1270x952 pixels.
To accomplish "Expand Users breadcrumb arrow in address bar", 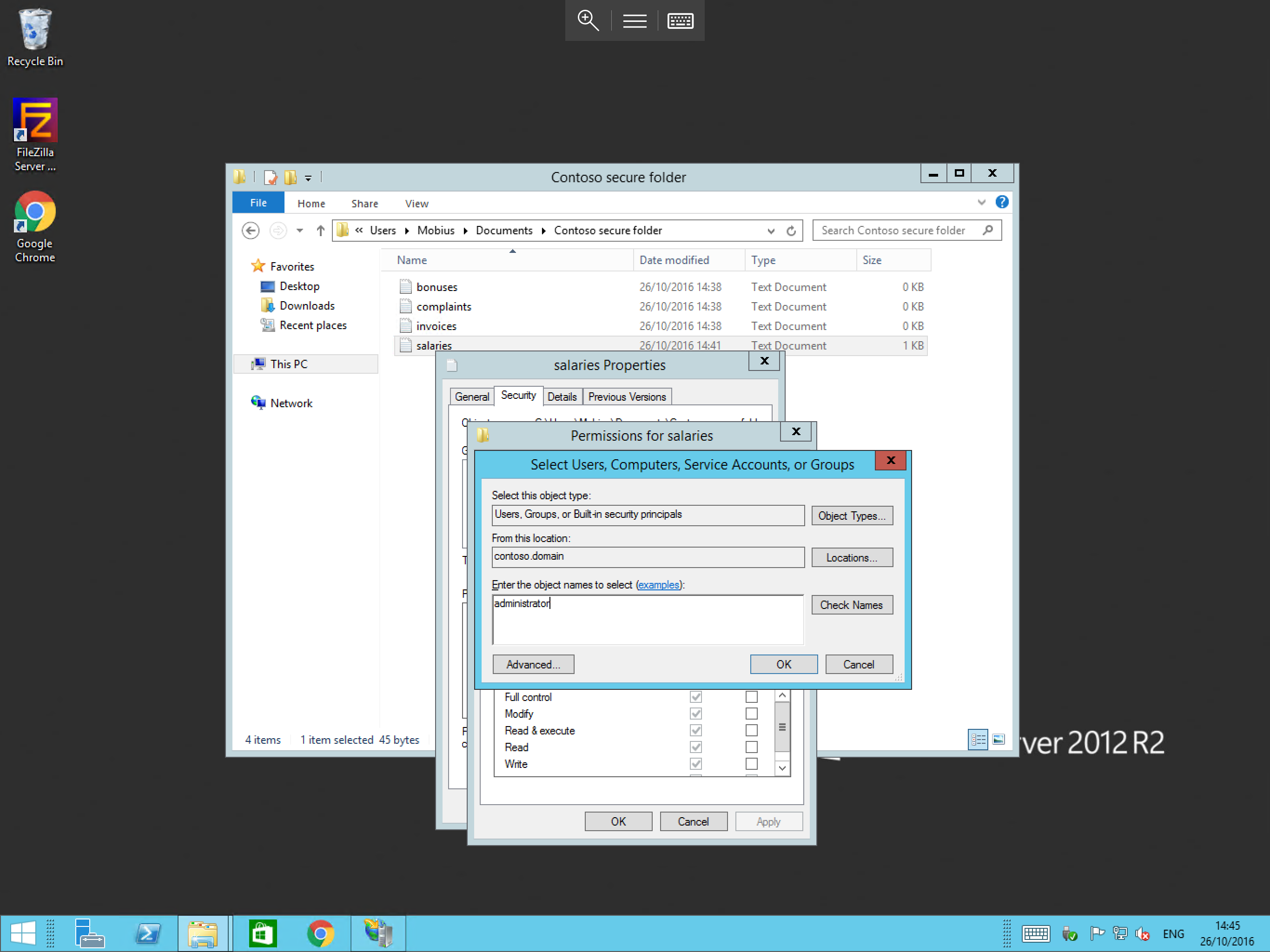I will tap(406, 231).
